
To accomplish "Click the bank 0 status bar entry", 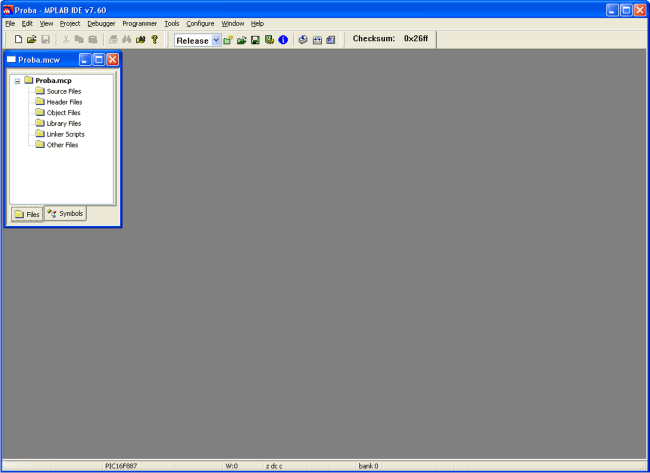I will point(368,466).
